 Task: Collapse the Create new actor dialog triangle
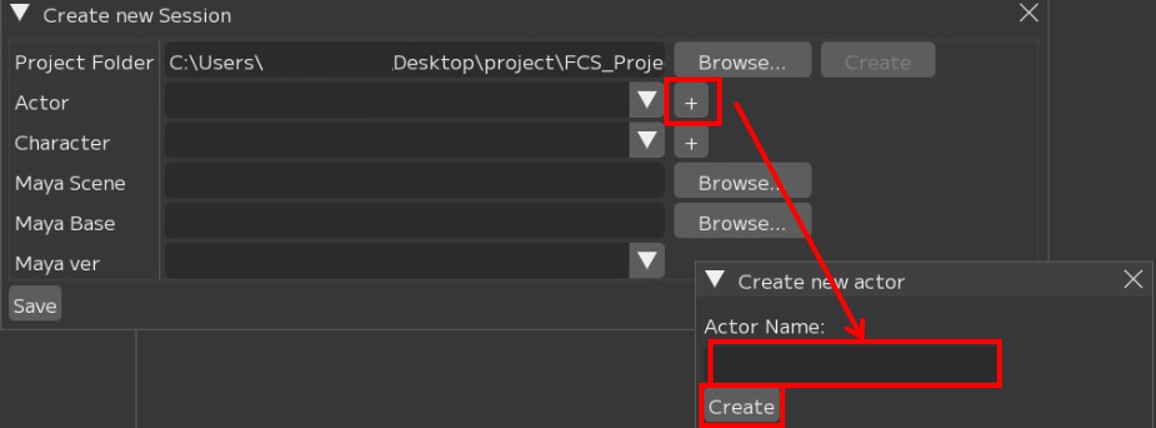714,281
